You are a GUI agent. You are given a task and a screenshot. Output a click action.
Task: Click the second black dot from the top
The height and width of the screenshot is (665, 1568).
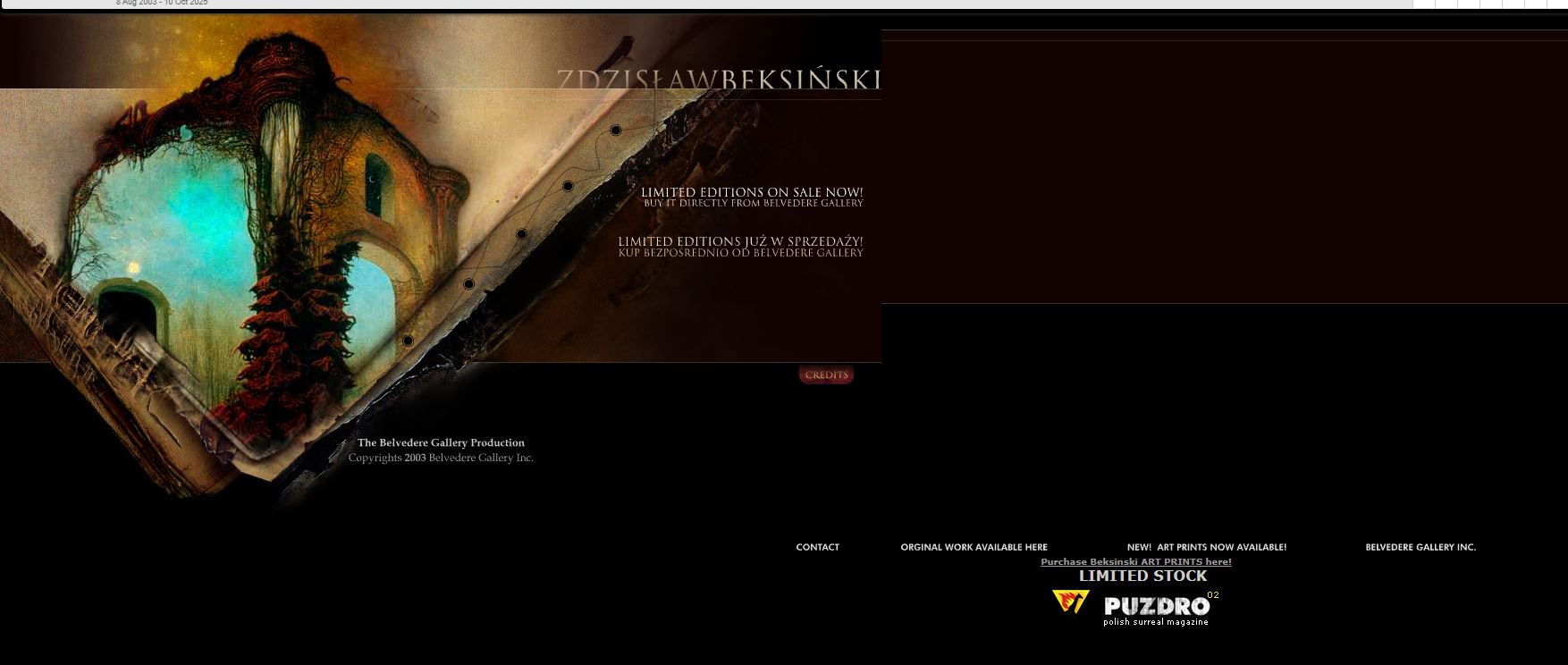(568, 186)
